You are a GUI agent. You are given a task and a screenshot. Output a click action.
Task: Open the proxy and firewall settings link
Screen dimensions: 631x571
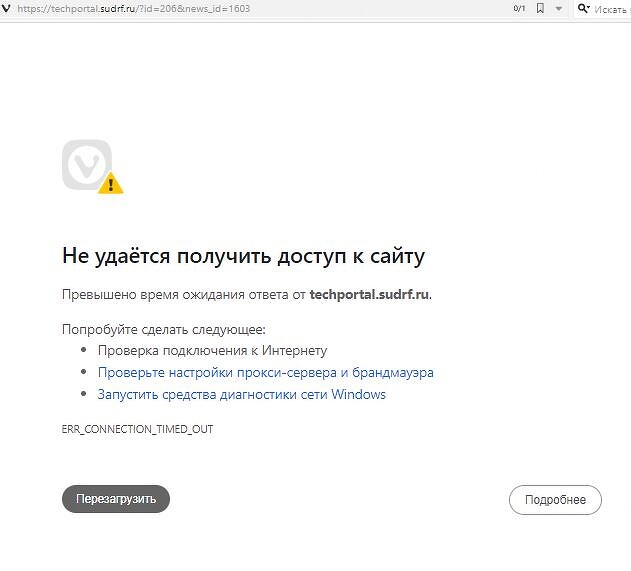click(266, 373)
